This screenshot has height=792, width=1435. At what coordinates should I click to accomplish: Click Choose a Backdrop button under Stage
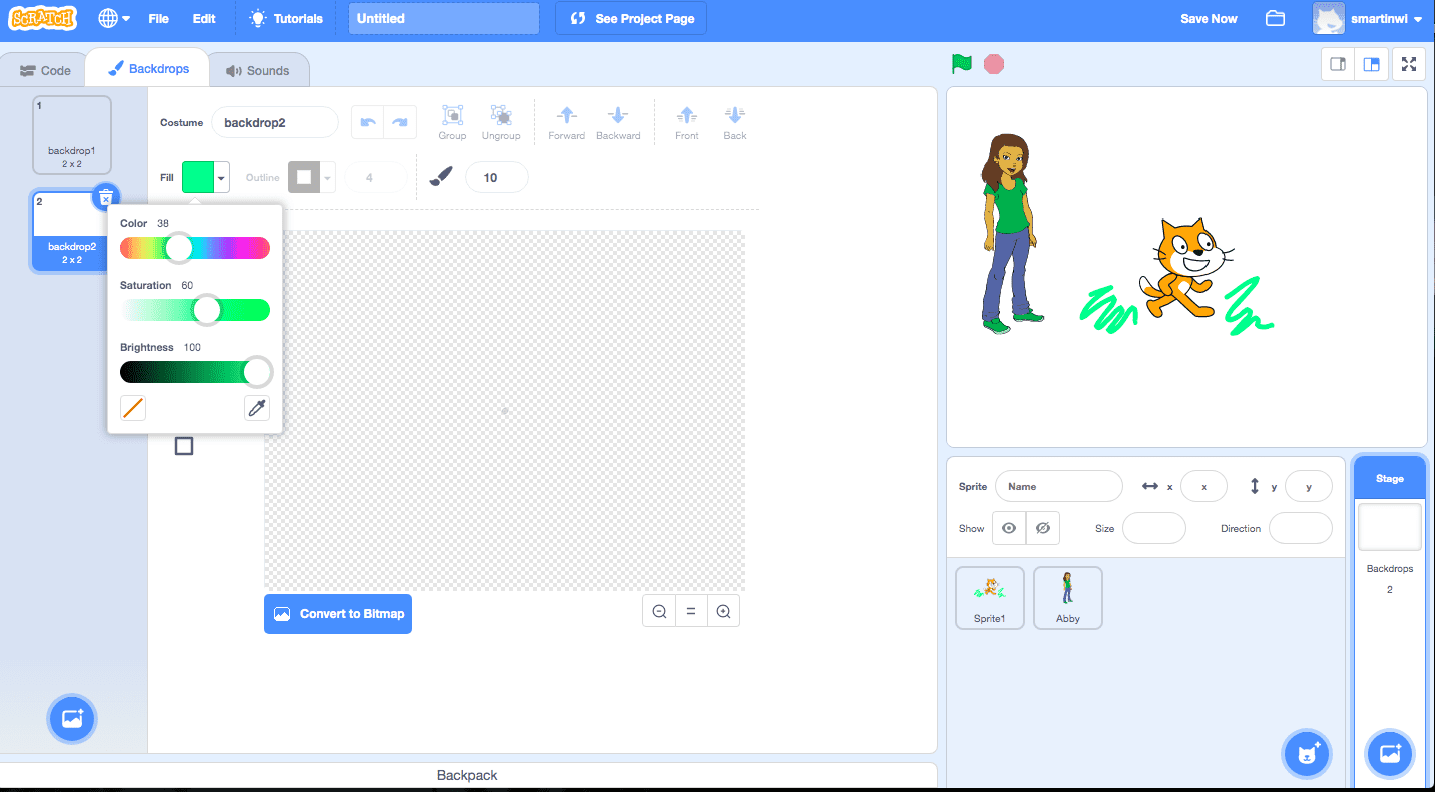[1390, 754]
